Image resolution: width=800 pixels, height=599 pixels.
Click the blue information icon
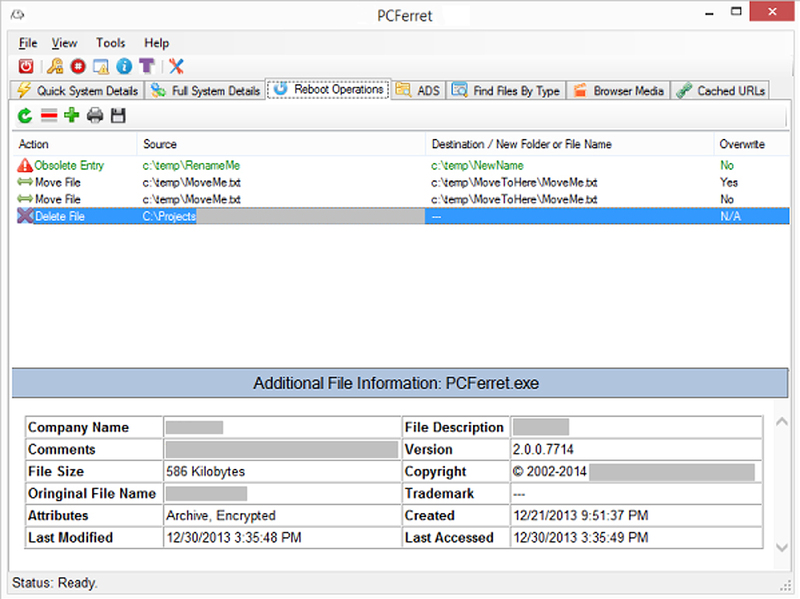(x=124, y=66)
